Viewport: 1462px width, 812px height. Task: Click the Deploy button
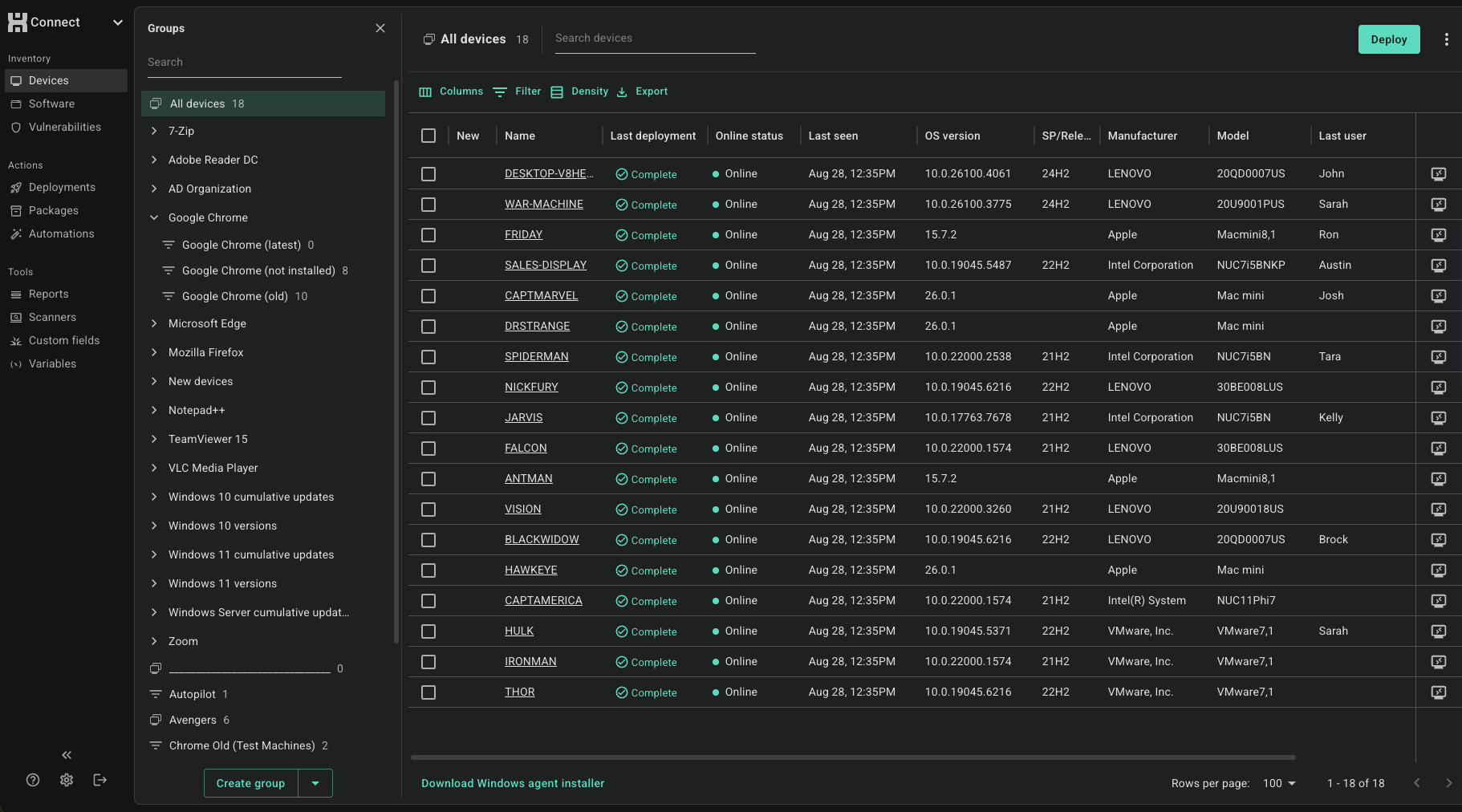coord(1388,39)
